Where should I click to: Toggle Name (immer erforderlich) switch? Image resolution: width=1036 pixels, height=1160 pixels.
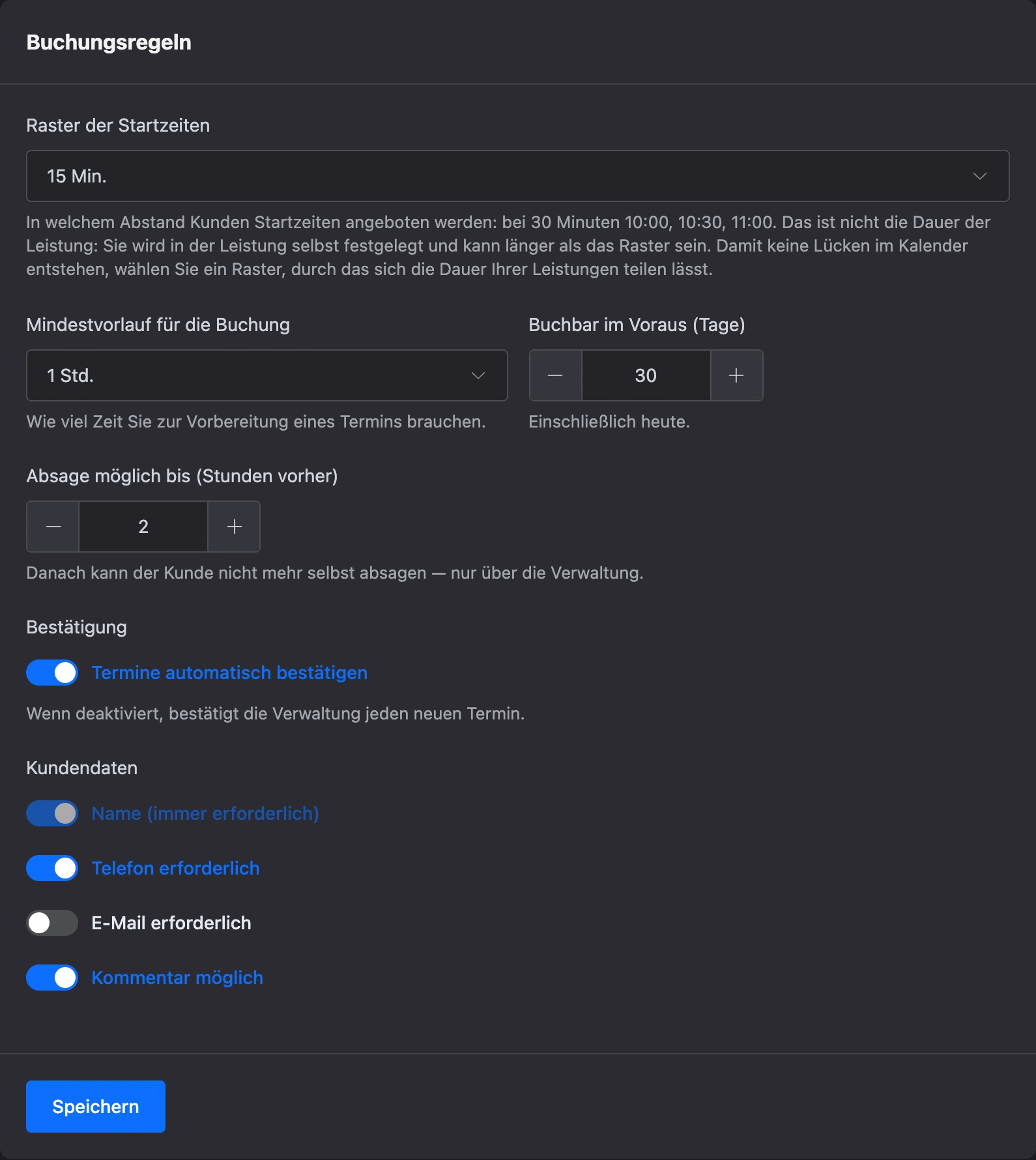52,813
